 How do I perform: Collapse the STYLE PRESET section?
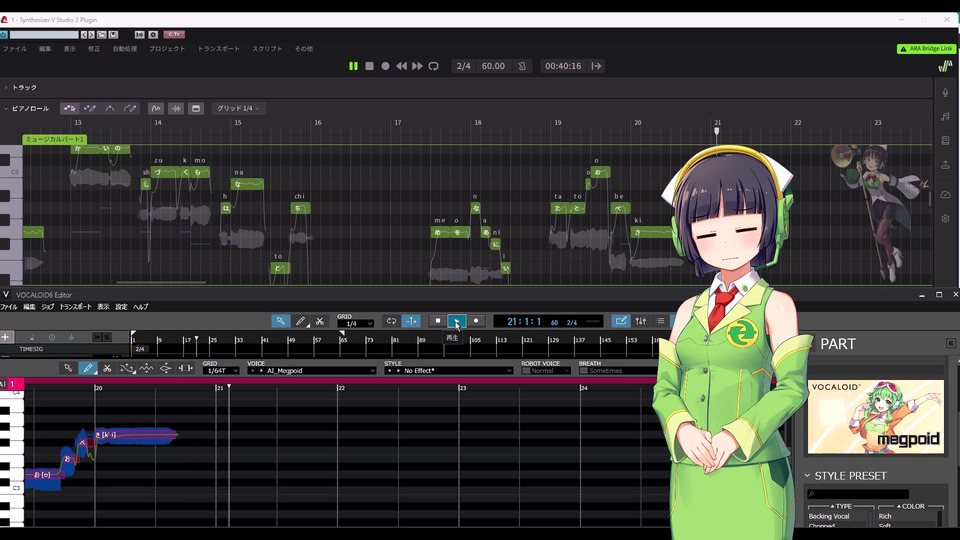coord(807,476)
